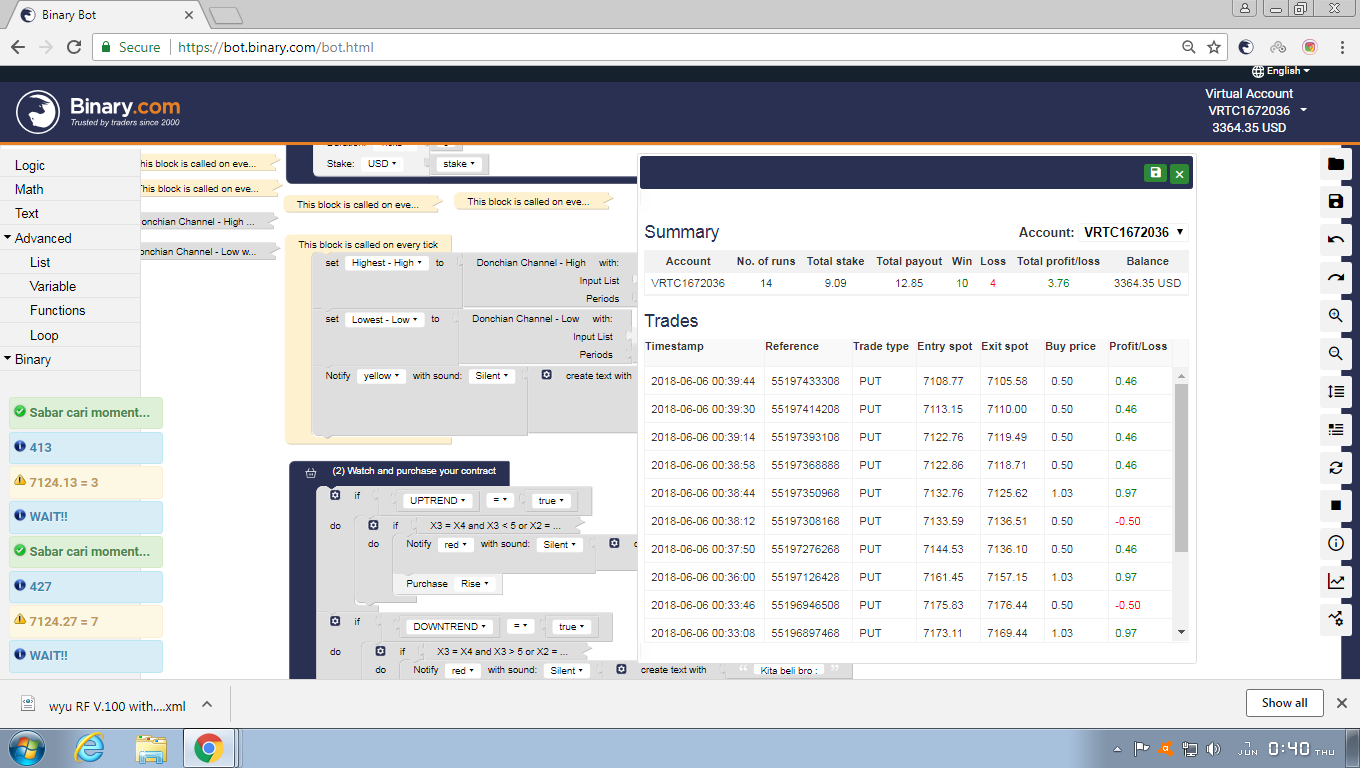Save the summary using green disk button
Viewport: 1360px width, 768px height.
1156,173
